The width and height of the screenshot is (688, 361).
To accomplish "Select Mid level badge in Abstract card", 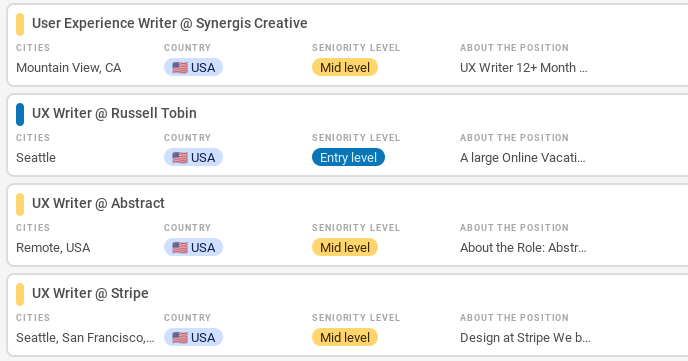I will 345,247.
